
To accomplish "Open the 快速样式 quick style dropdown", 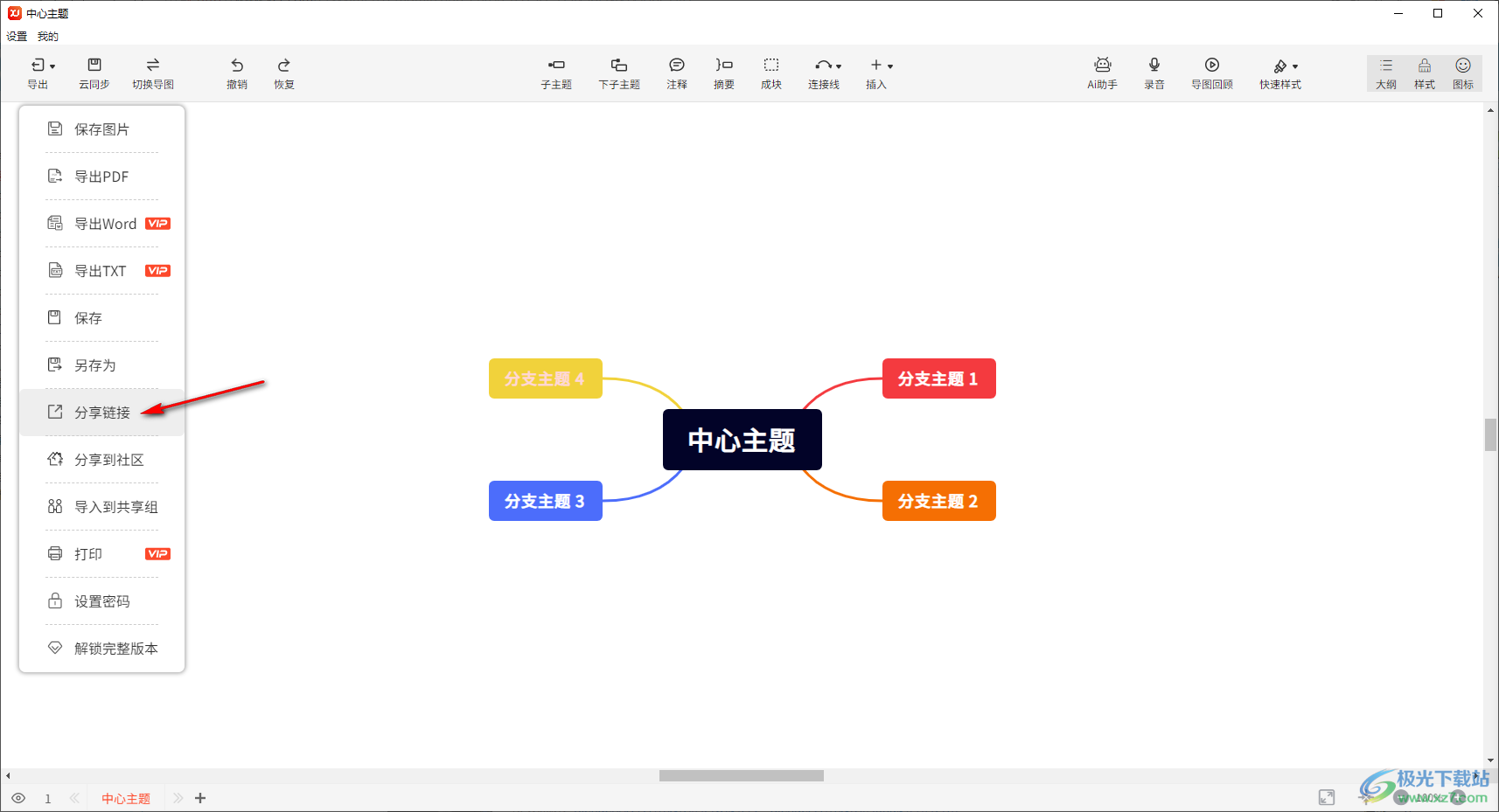I will [x=1281, y=73].
